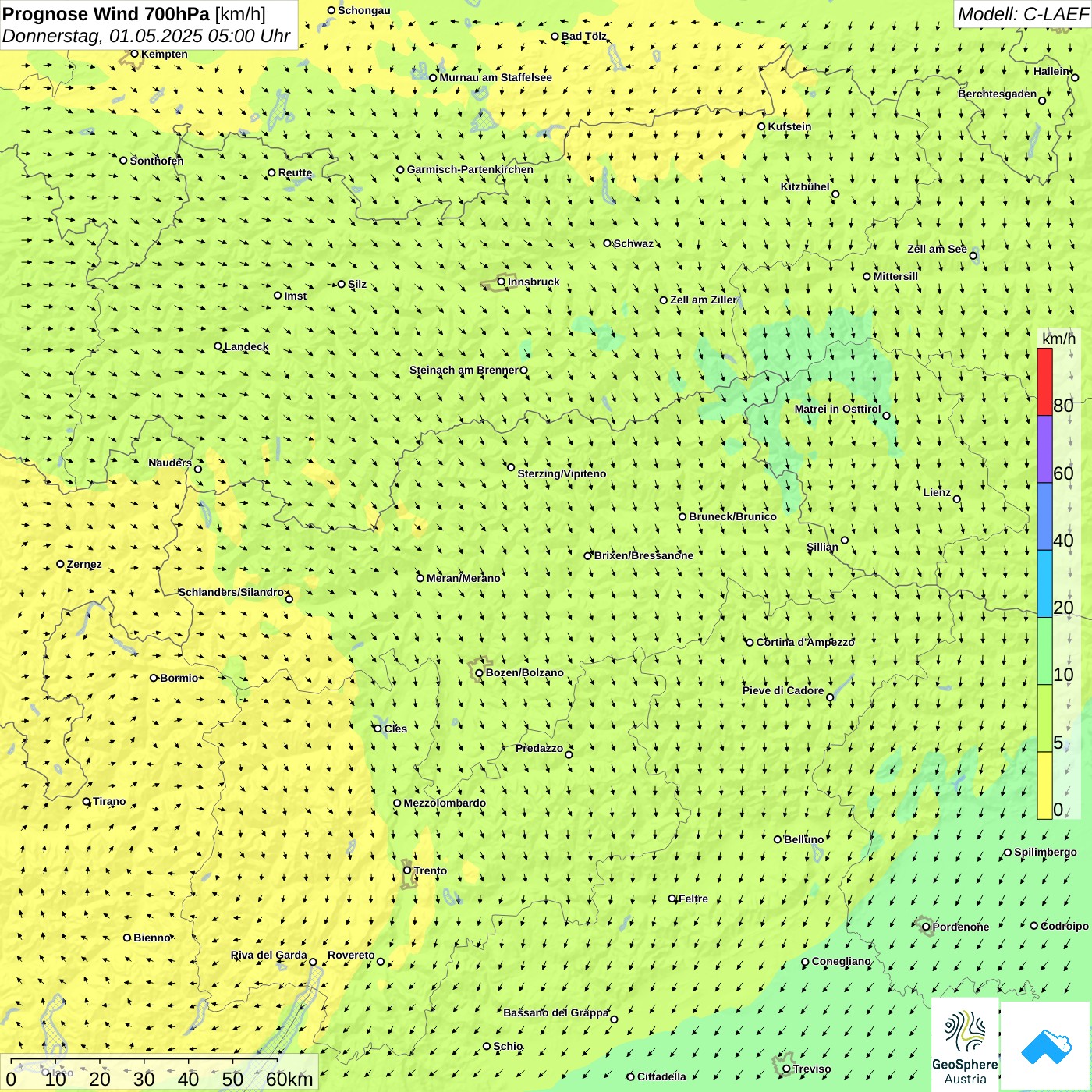Click the GeoSphere Austria logo
The image size is (1092, 1092).
[965, 1044]
